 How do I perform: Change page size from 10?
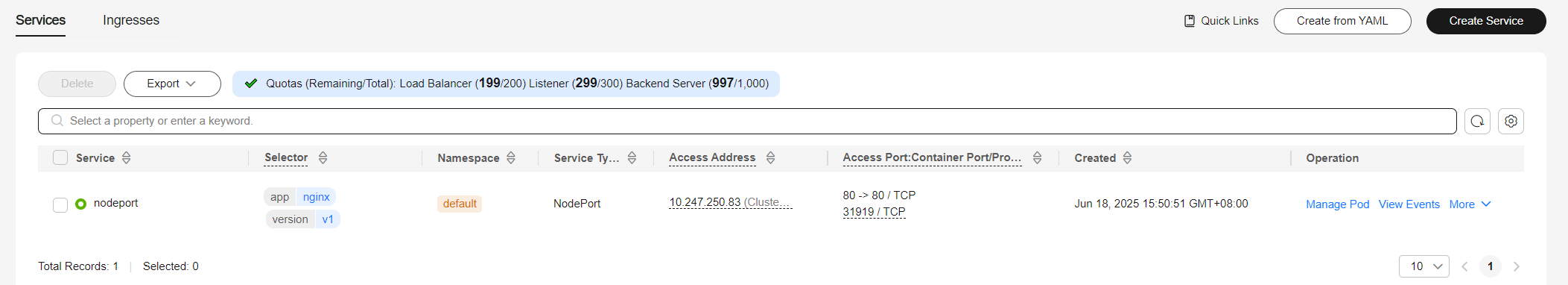point(1424,266)
